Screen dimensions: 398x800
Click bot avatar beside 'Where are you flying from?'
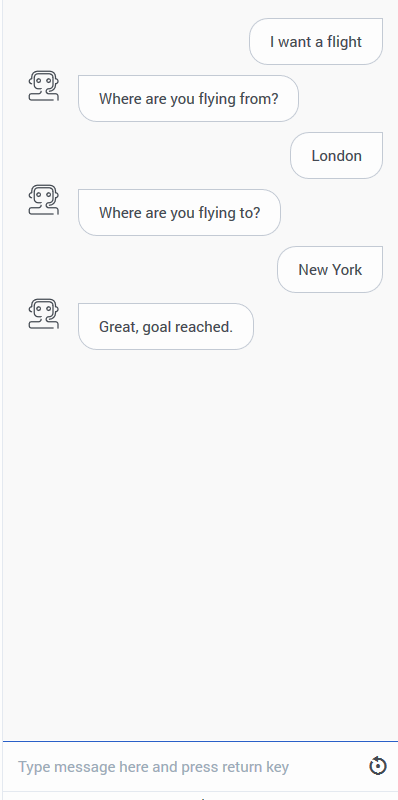tap(43, 86)
